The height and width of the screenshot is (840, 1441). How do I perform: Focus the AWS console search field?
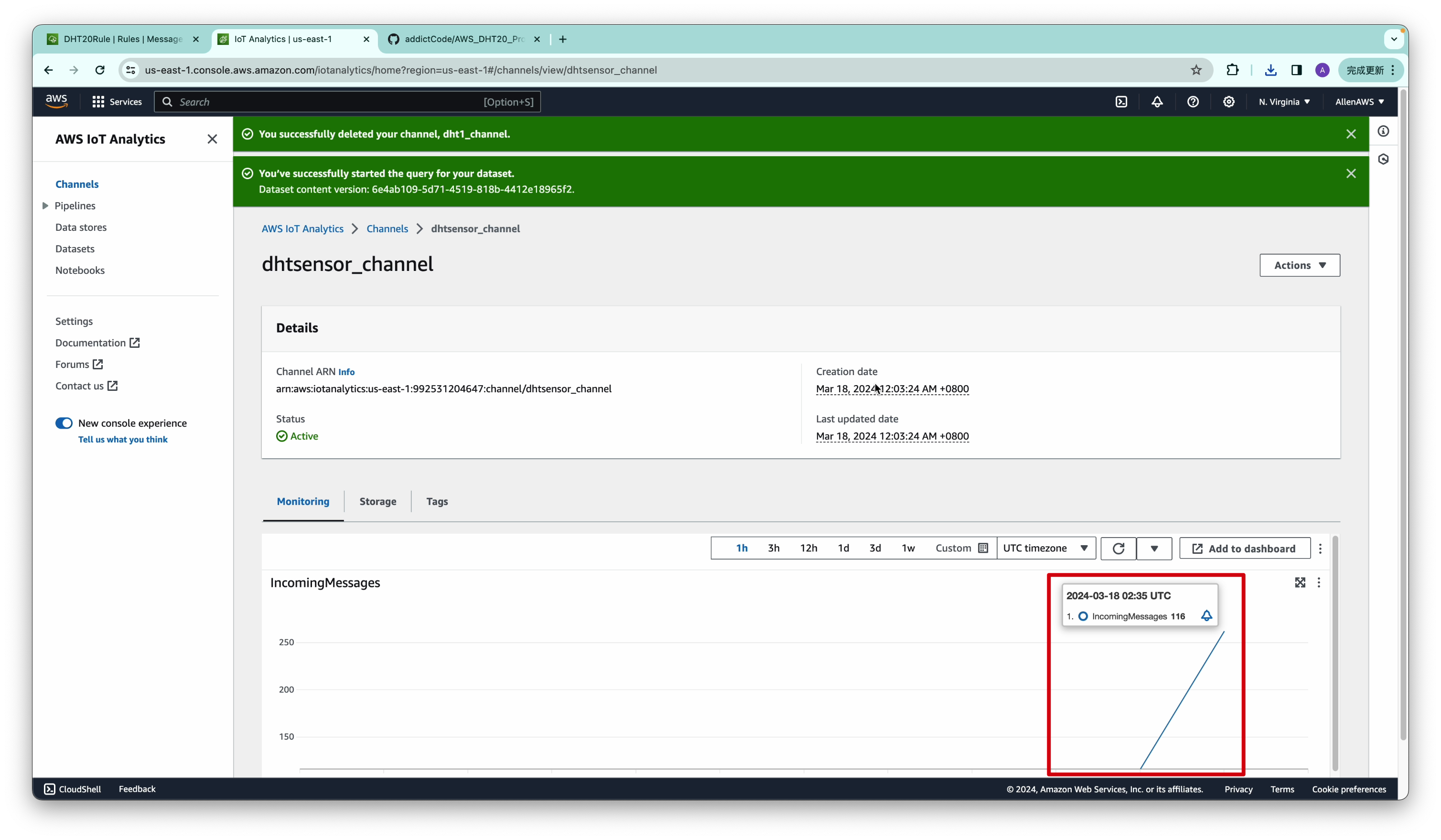[347, 102]
